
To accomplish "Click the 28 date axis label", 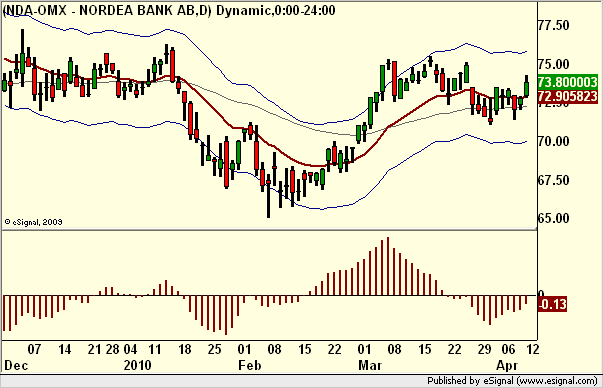I will [113, 349].
